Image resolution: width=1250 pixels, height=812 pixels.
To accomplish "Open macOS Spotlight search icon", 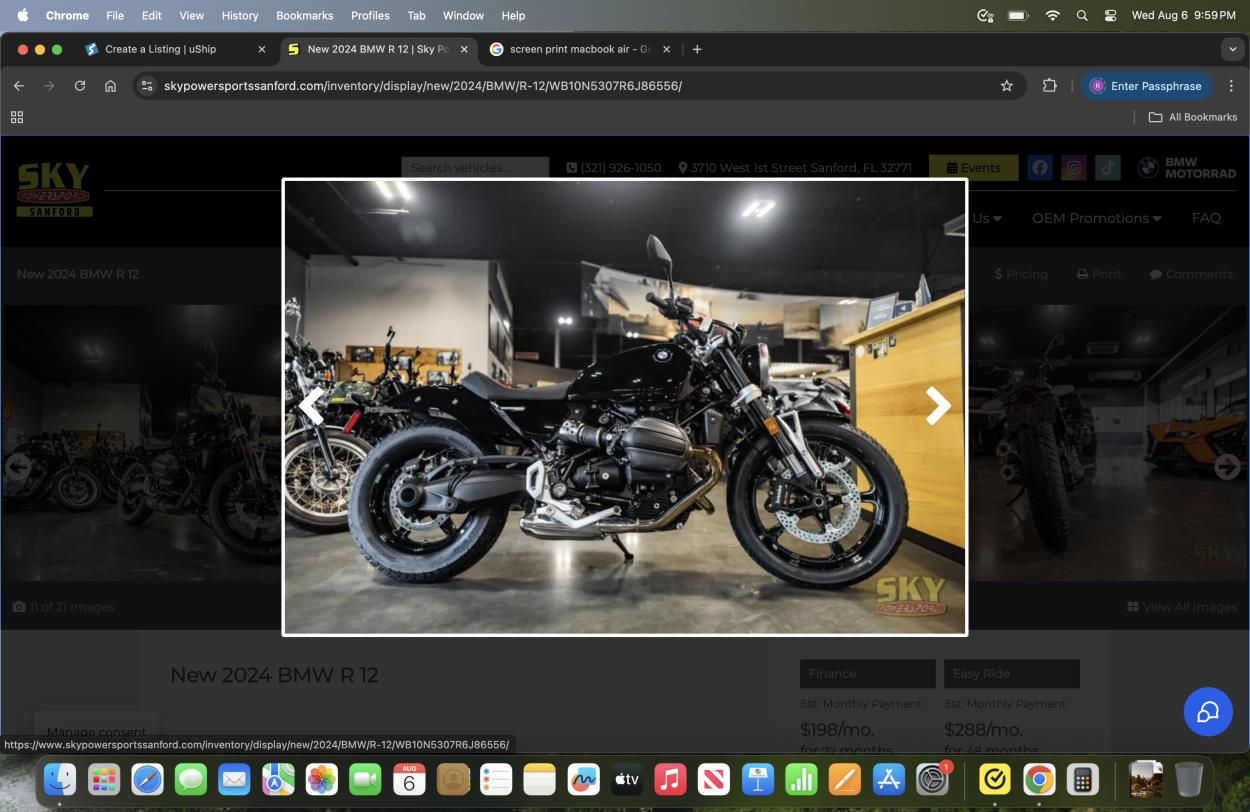I will click(x=1082, y=16).
